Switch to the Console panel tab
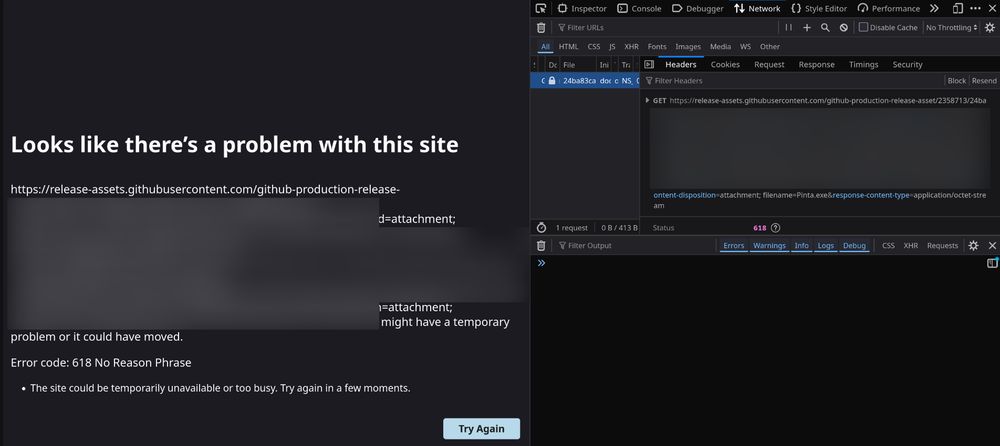Screen dimensions: 1000x446 click(639, 8)
